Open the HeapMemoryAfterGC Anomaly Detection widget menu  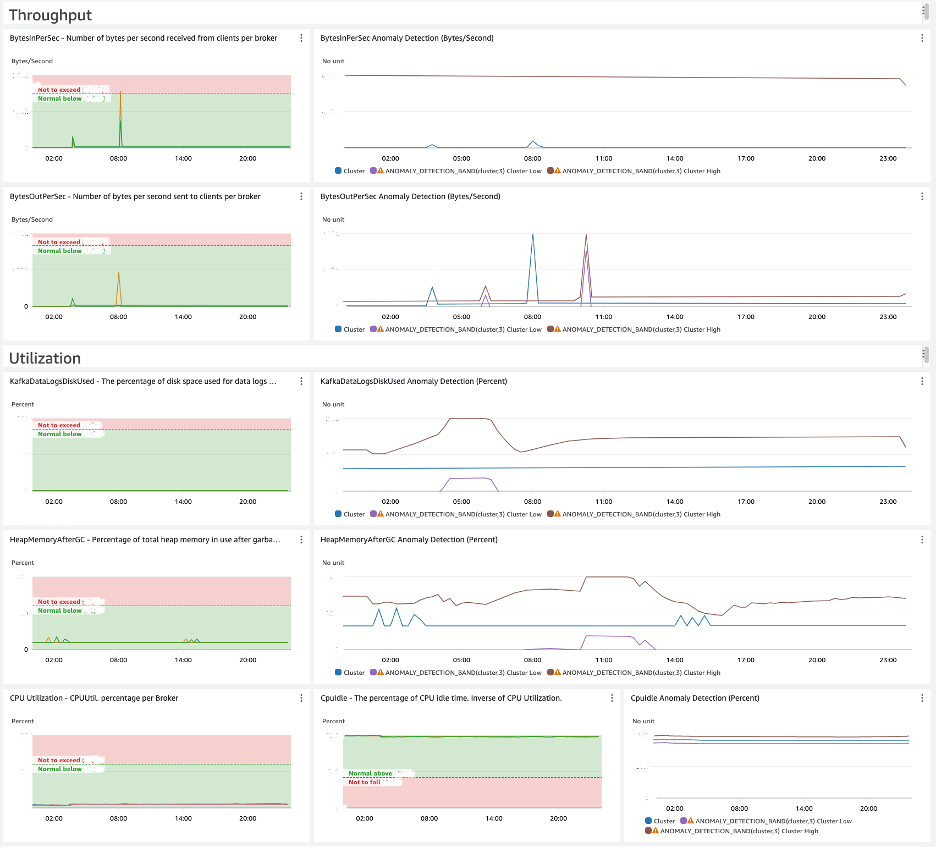point(922,539)
